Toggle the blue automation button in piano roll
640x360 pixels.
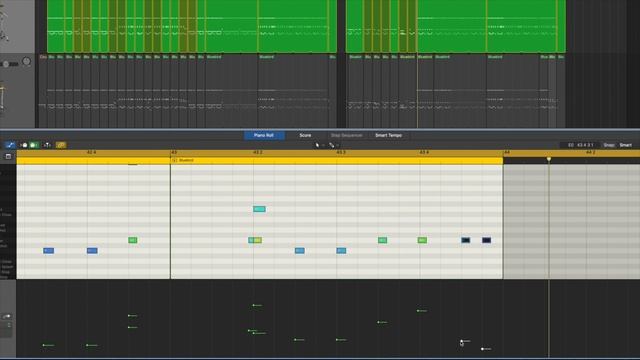coord(10,145)
